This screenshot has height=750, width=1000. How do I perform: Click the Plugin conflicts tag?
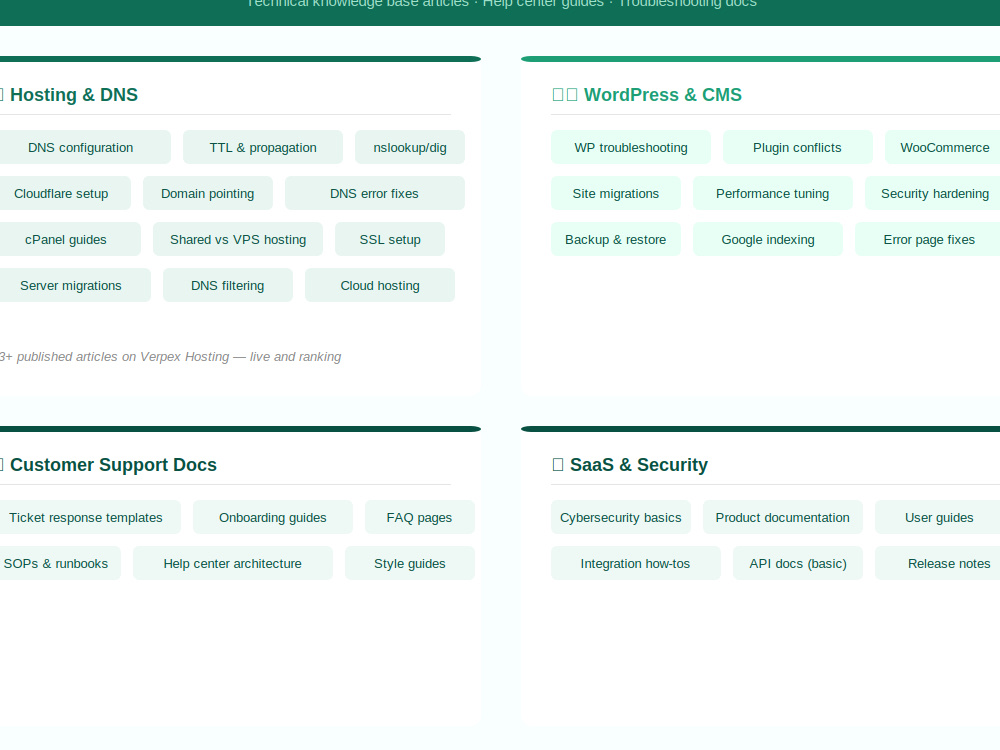tap(797, 147)
